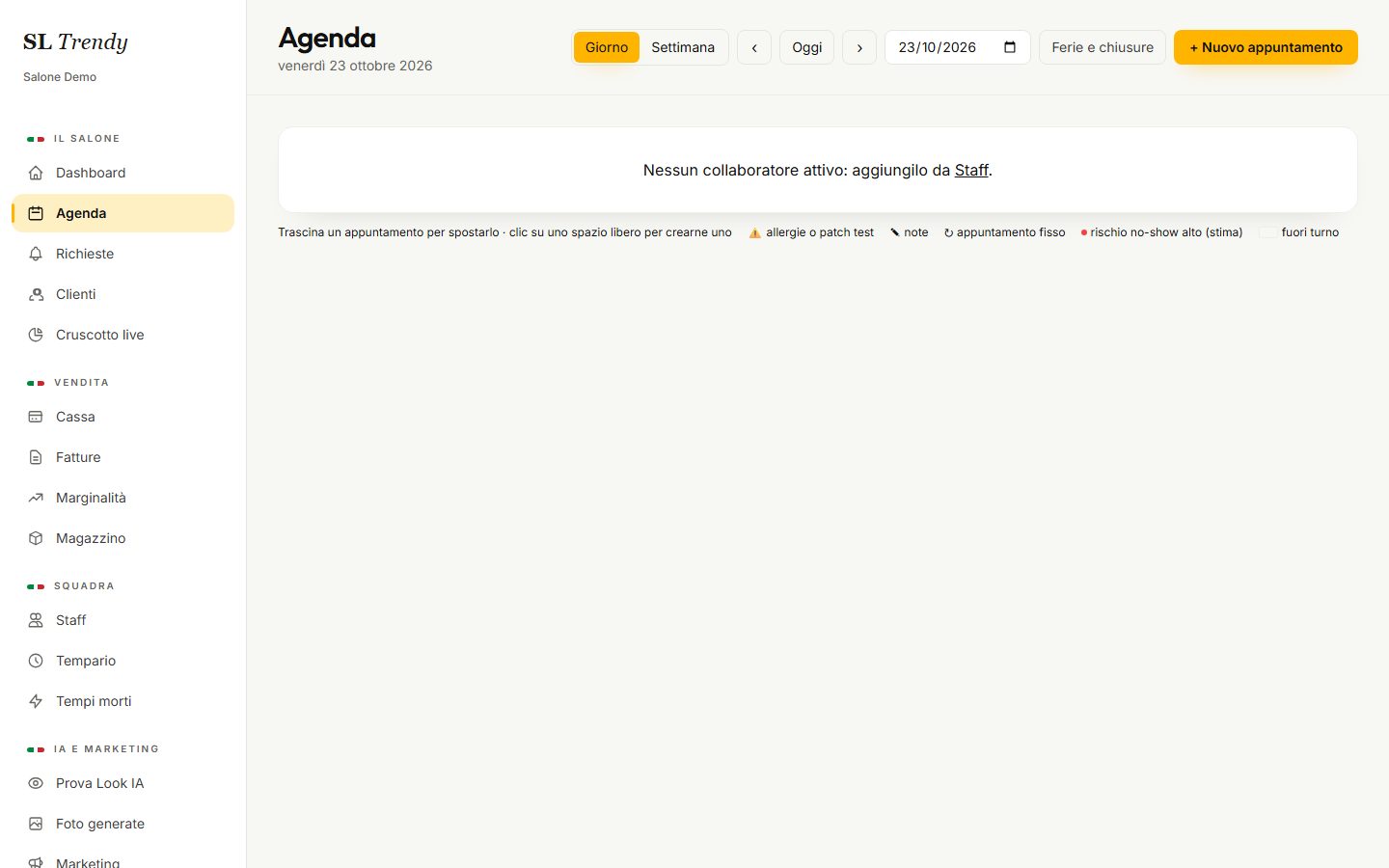Click the Marginalità trend arrow icon
The width and height of the screenshot is (1389, 868).
pyautogui.click(x=36, y=498)
